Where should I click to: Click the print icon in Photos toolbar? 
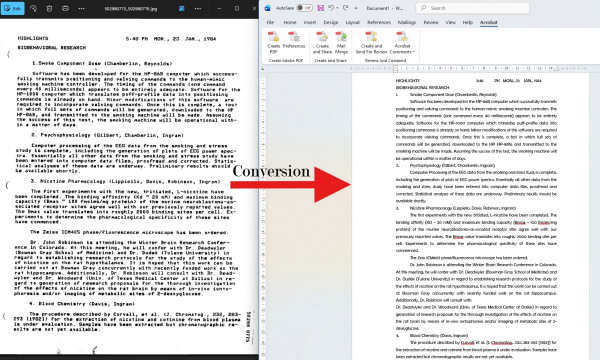point(65,8)
